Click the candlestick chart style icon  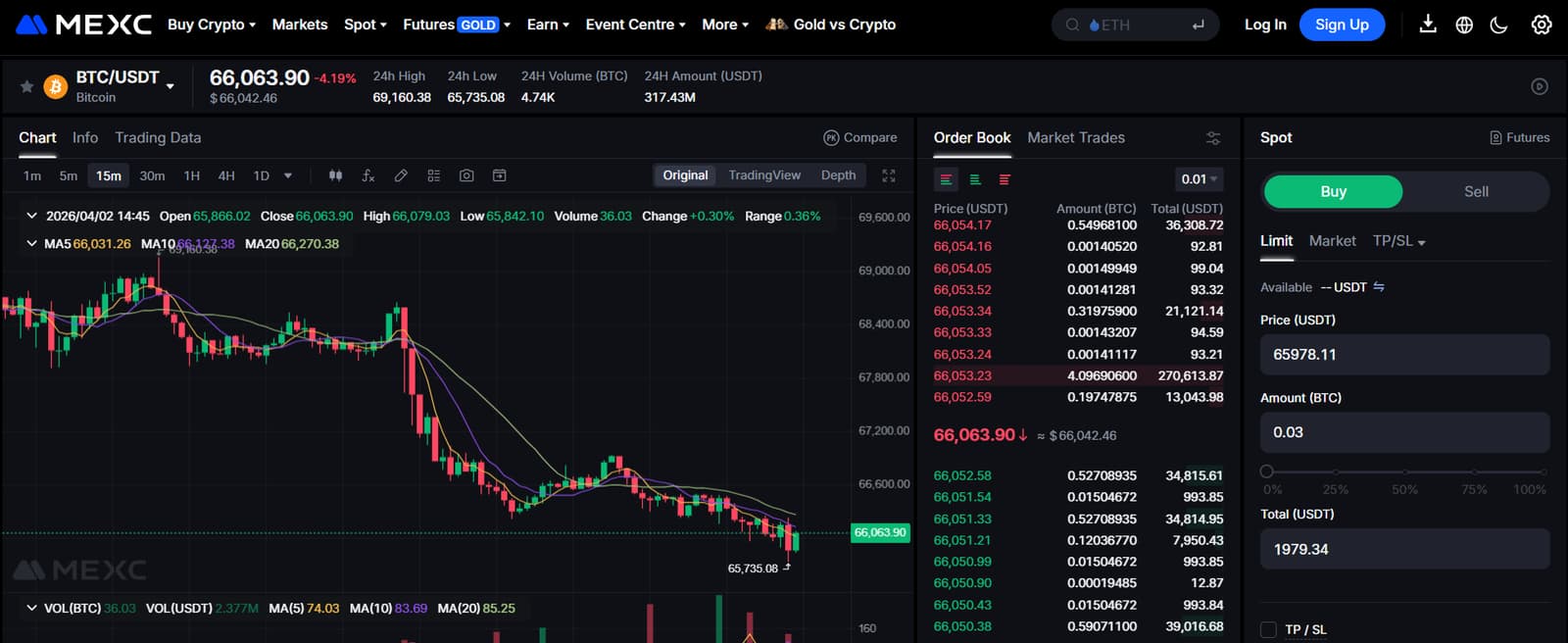(x=335, y=175)
